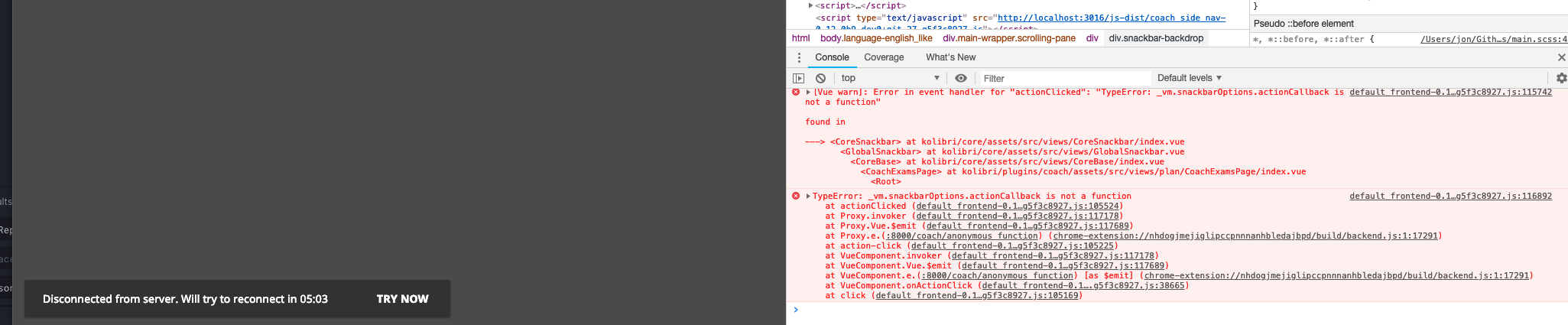Click the '<Root>' trace line

pos(886,181)
